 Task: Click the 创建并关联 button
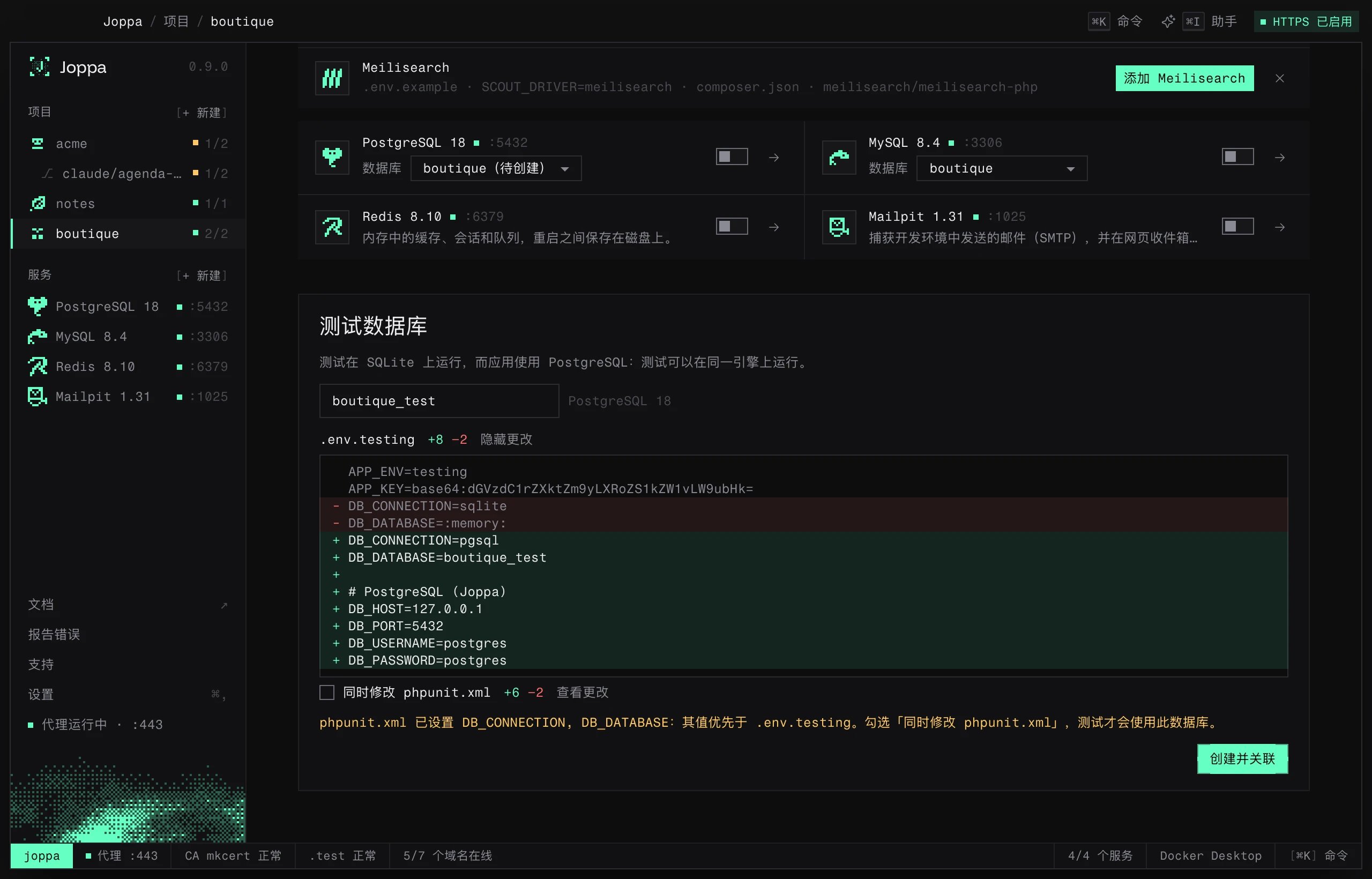[x=1242, y=758]
